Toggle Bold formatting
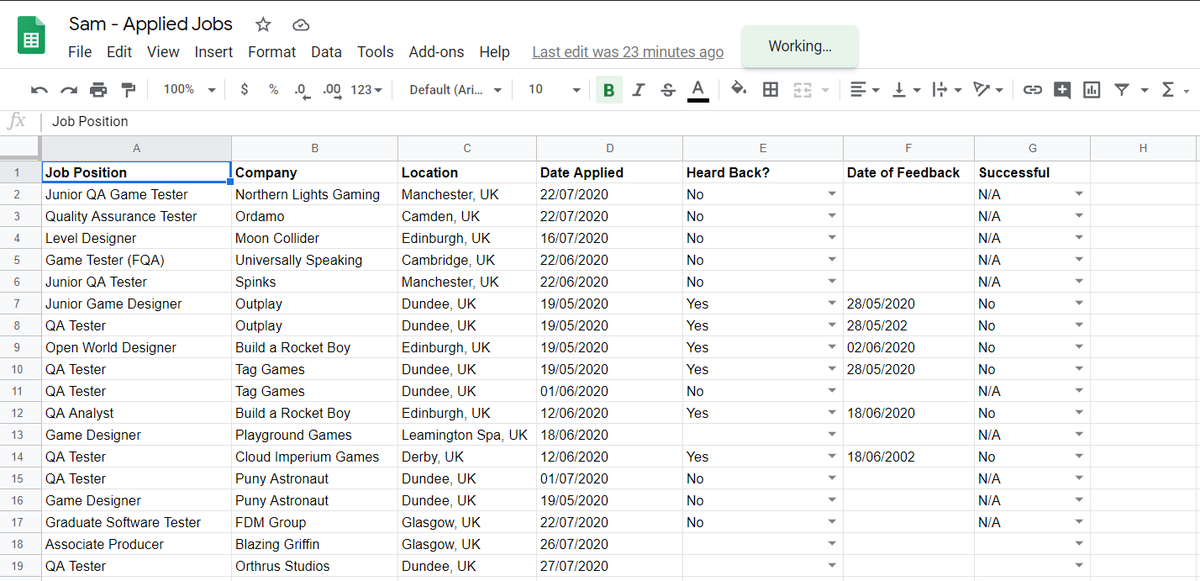 608,90
